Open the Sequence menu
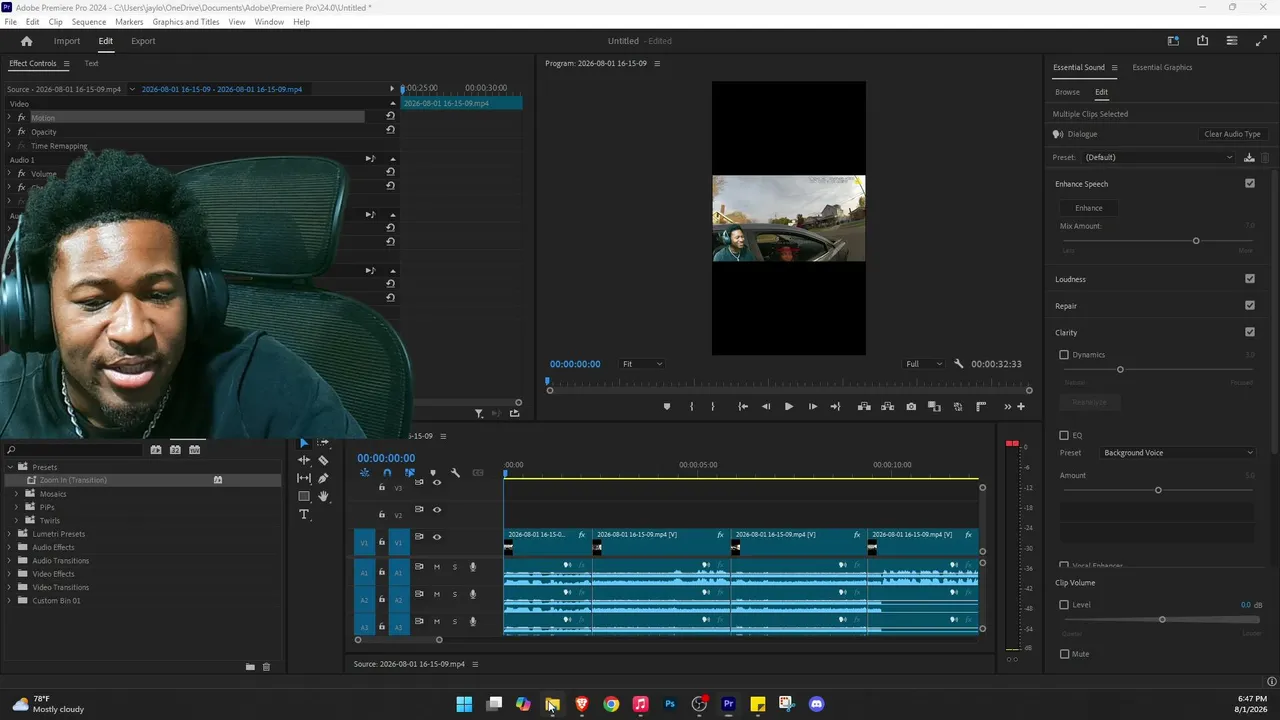The height and width of the screenshot is (720, 1280). [89, 22]
